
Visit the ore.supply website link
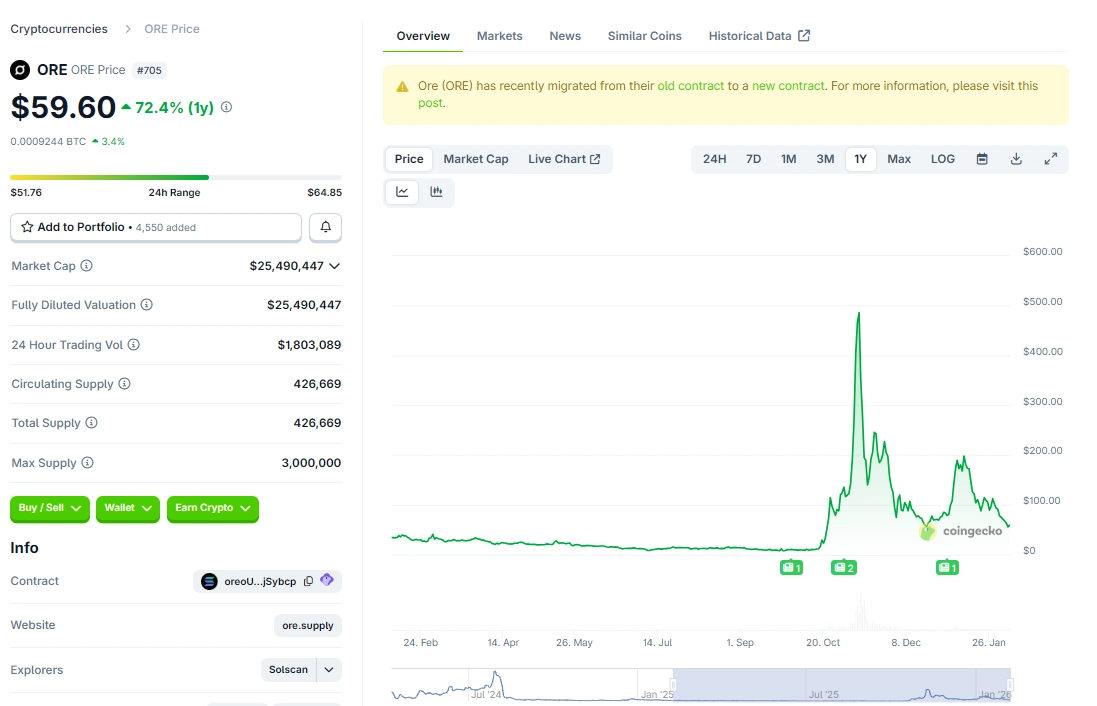[x=307, y=624]
